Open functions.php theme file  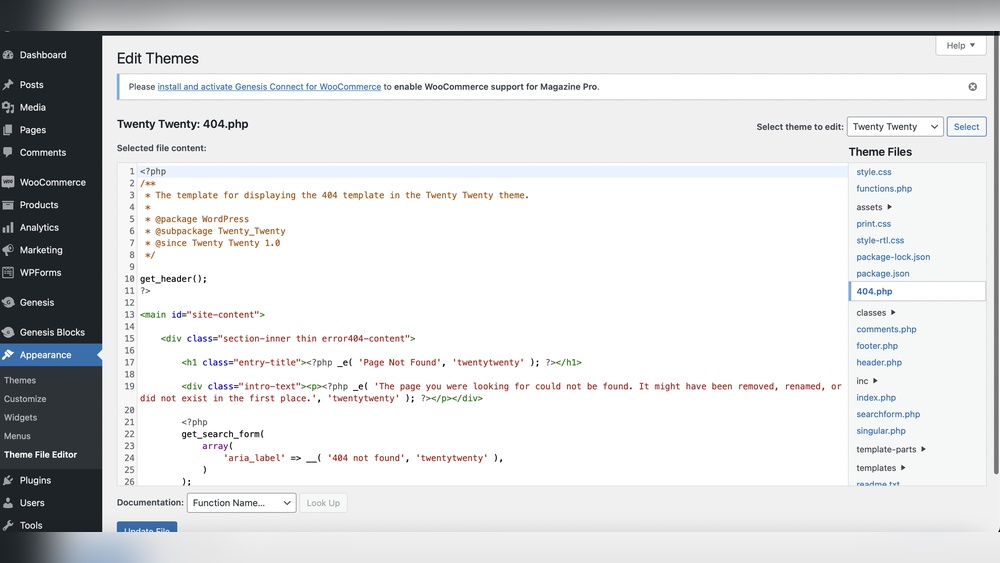tap(884, 188)
